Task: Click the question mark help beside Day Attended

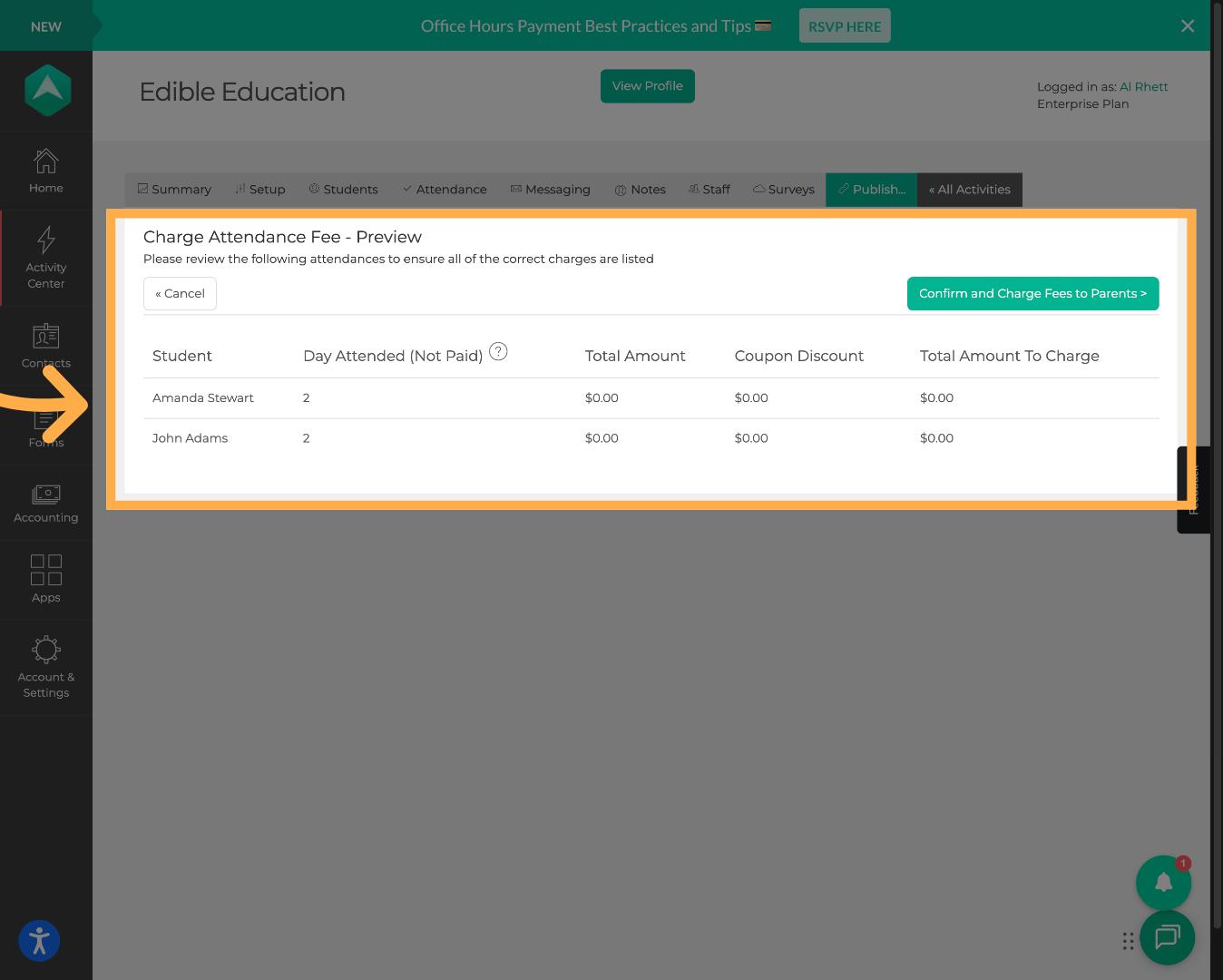Action: pyautogui.click(x=498, y=351)
